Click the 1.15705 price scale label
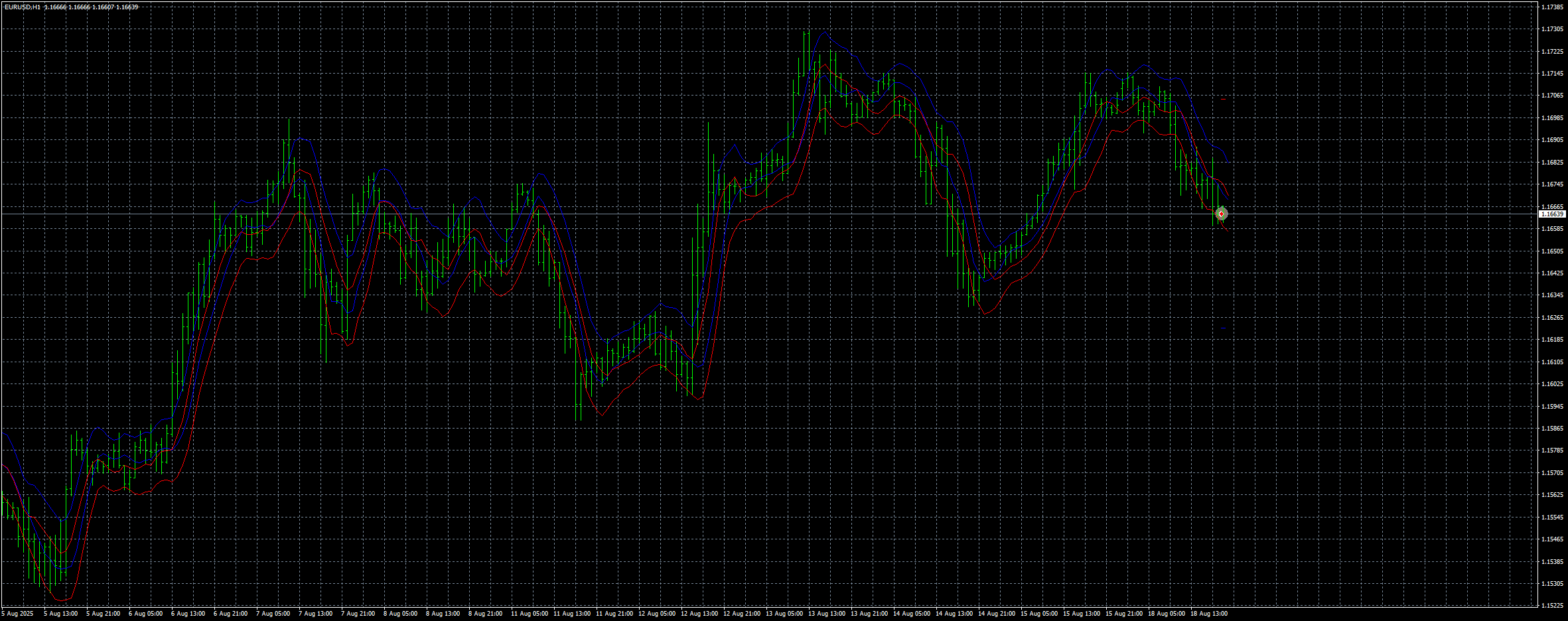 (1553, 473)
